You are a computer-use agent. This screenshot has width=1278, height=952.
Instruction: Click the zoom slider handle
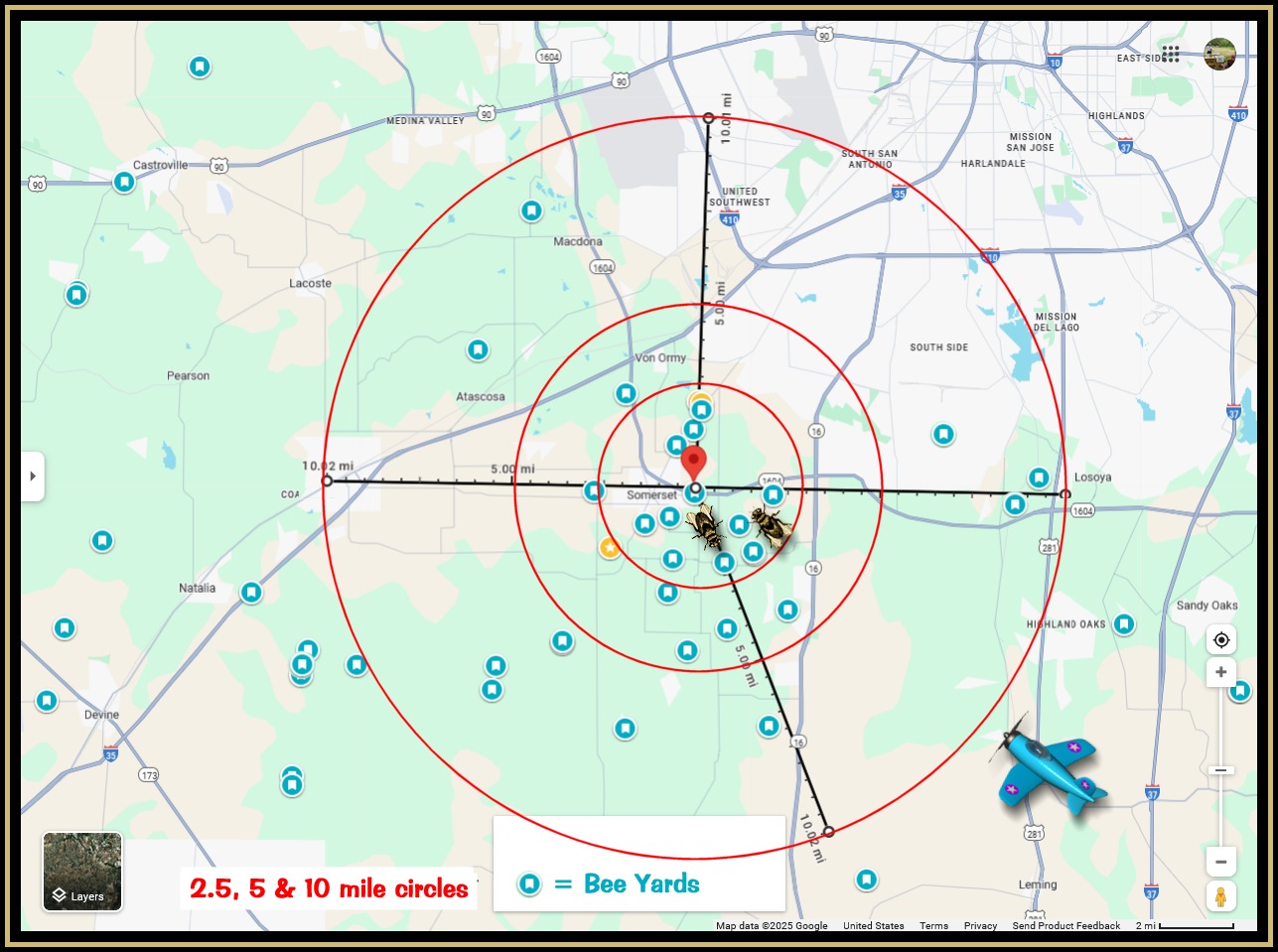click(x=1221, y=770)
